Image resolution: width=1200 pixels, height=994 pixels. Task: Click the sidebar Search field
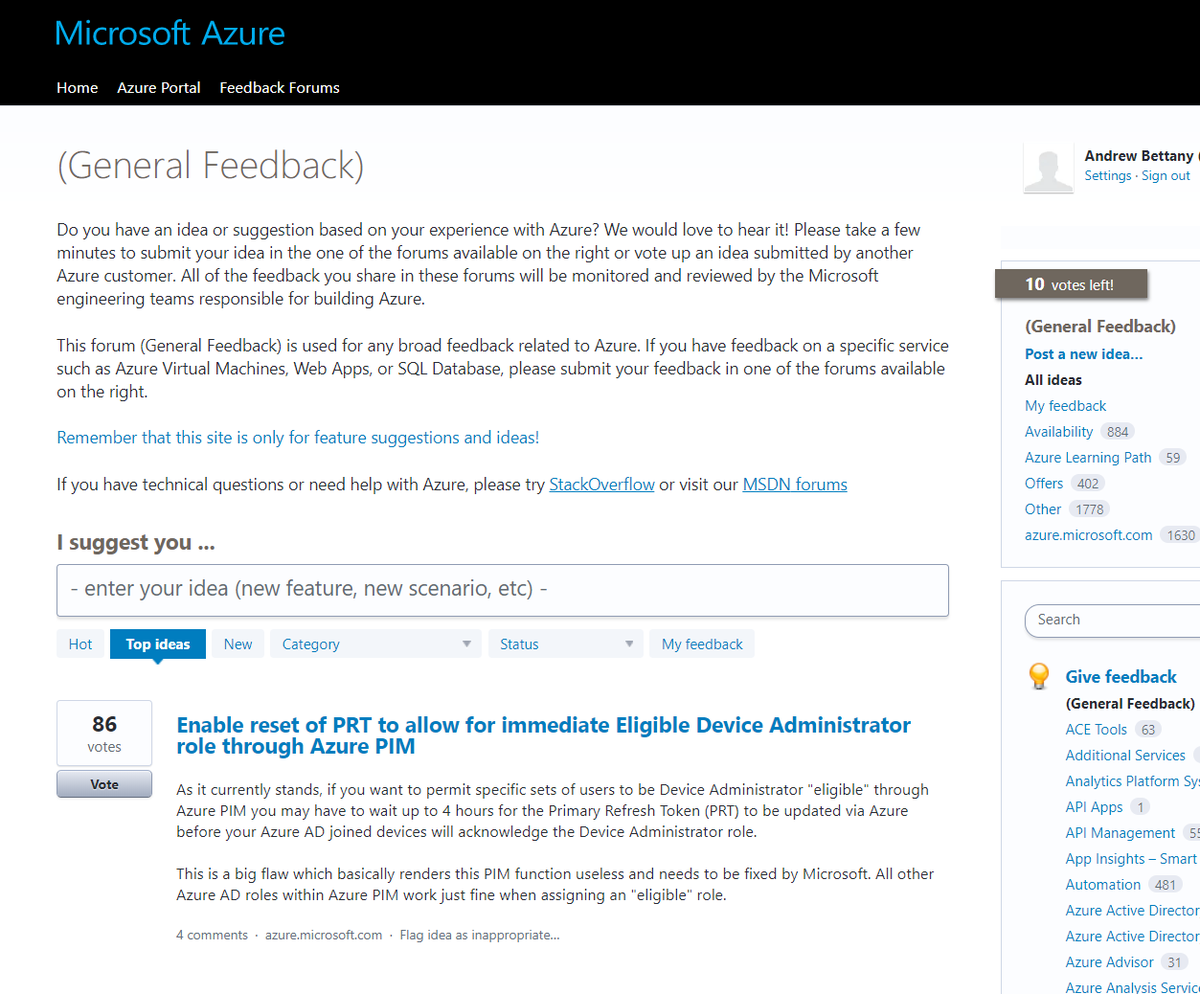click(x=1113, y=620)
